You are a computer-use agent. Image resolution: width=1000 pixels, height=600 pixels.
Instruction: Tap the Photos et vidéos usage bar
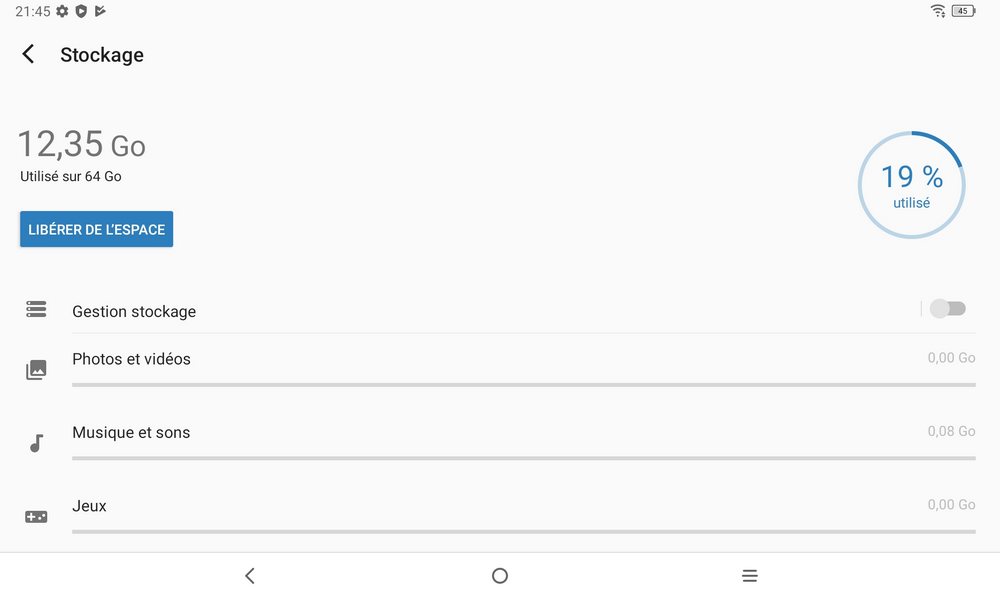click(523, 384)
